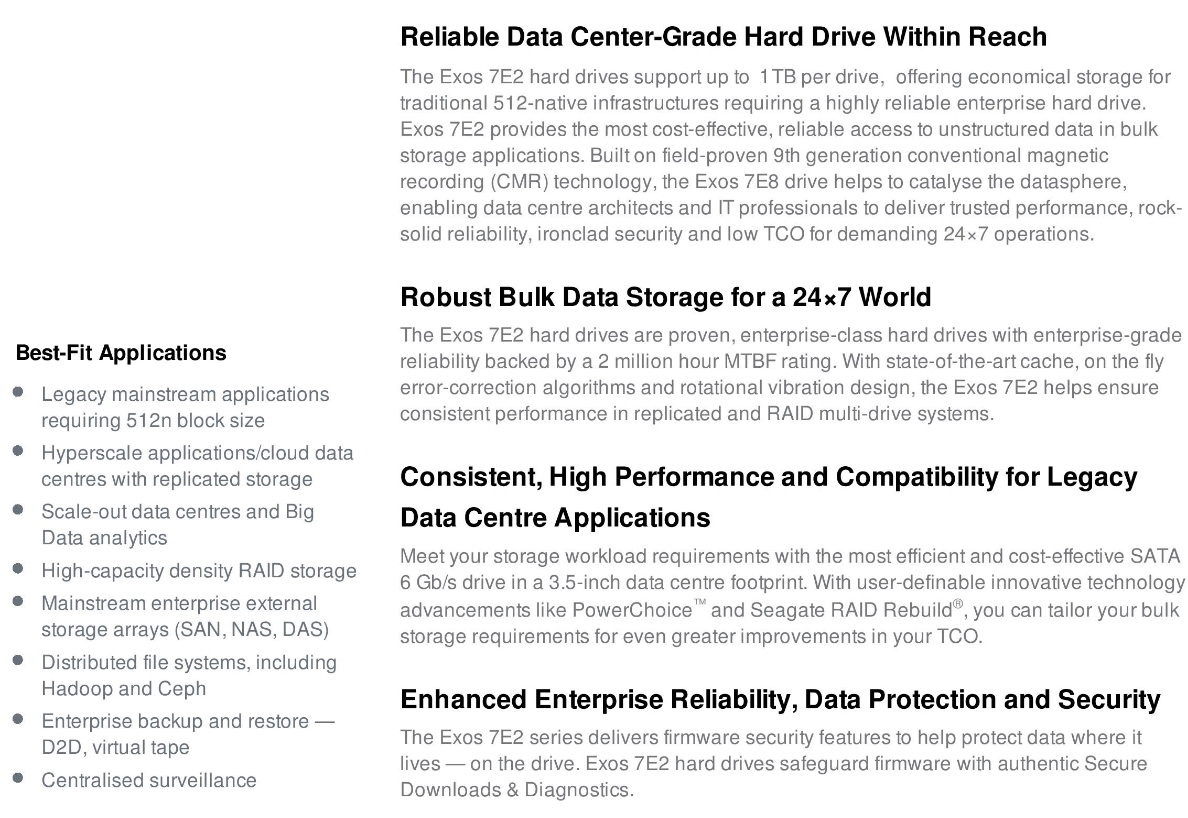Click the bullet beside Legacy mainstream applications

(18, 392)
